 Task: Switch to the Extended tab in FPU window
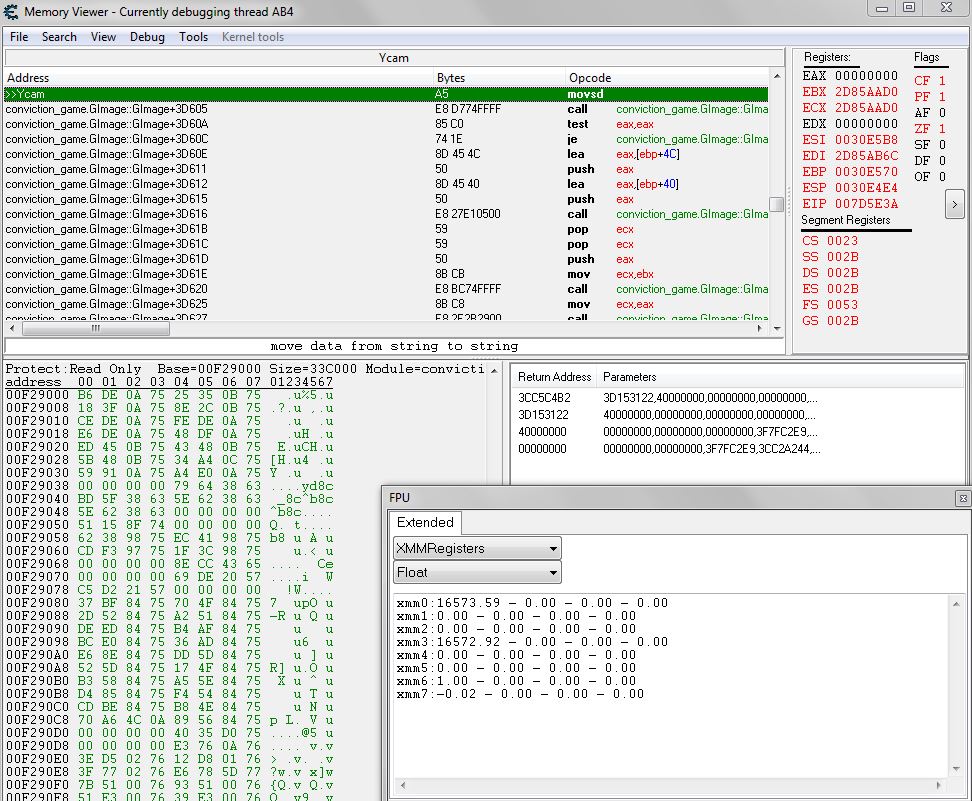pyautogui.click(x=425, y=522)
